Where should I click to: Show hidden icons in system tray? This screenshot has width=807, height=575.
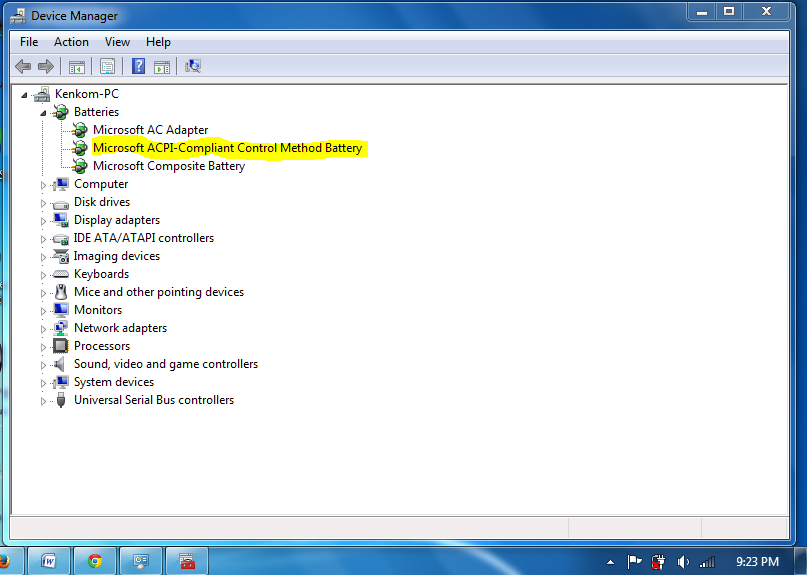(x=610, y=562)
